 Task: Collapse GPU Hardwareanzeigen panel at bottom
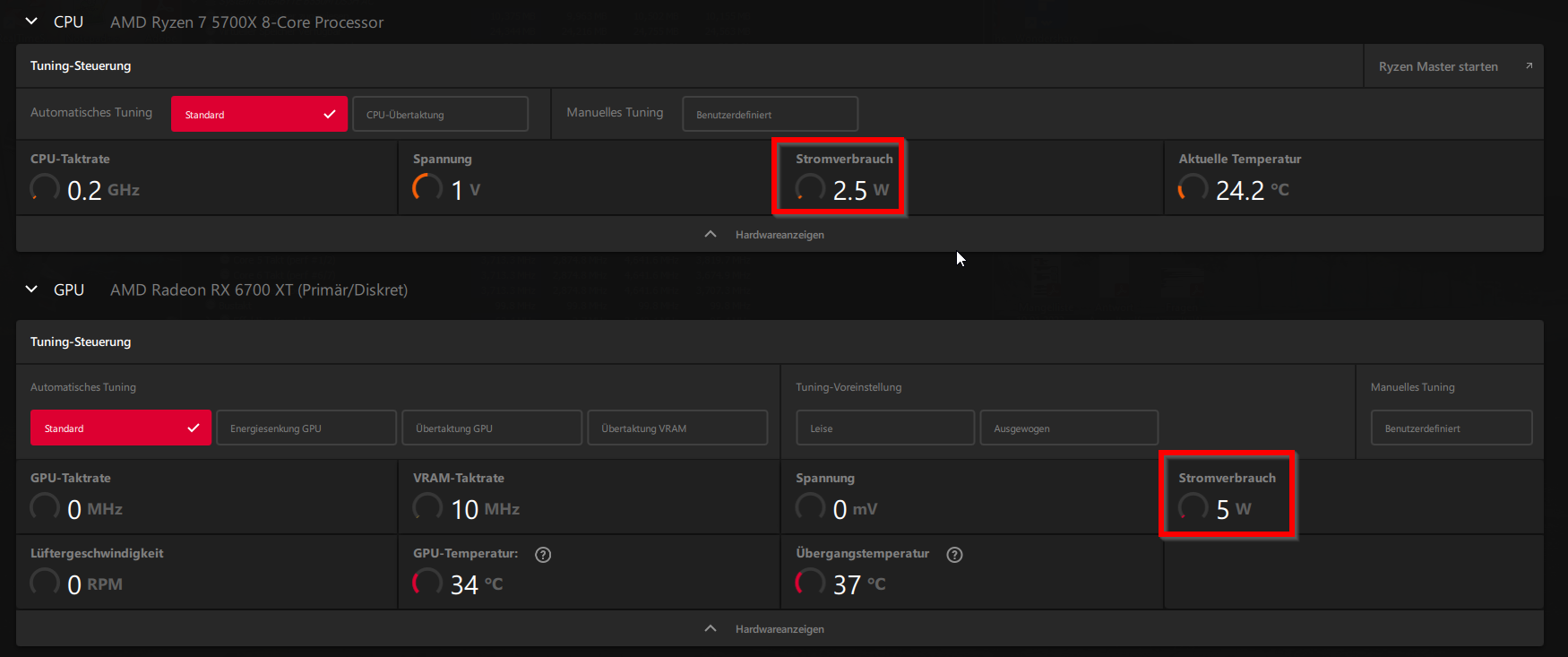point(780,628)
